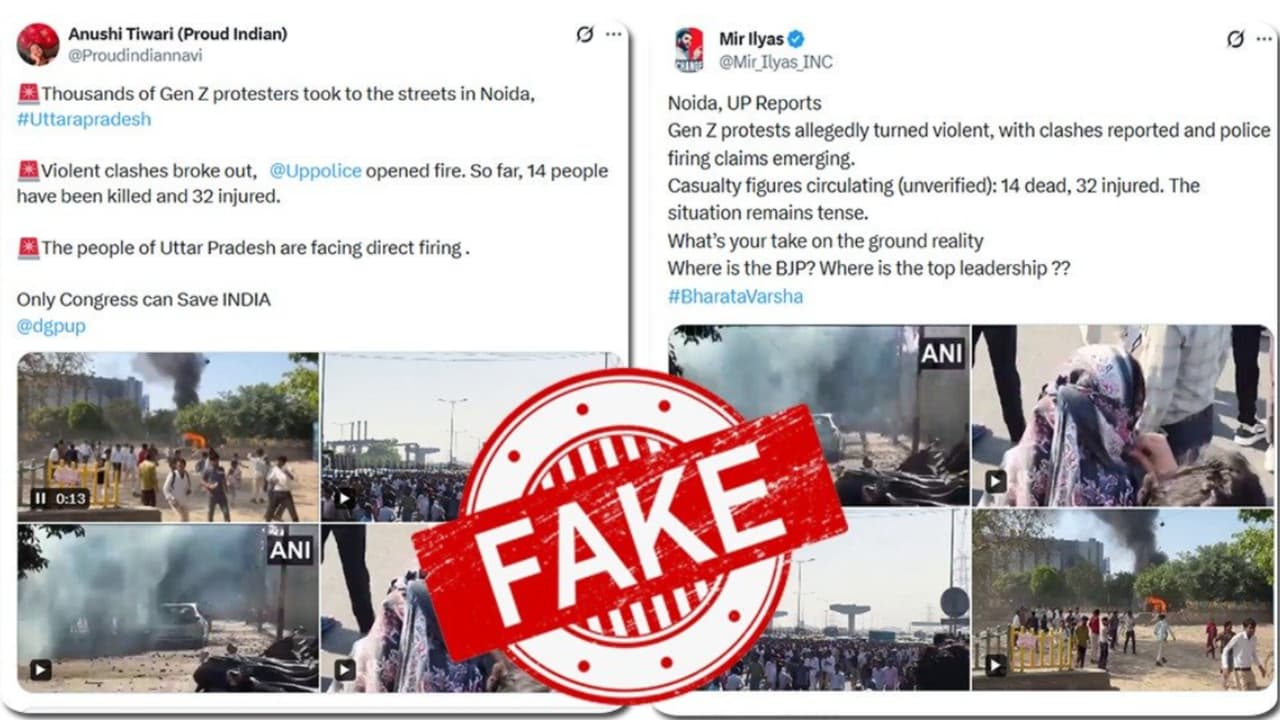The width and height of the screenshot is (1280, 720).
Task: Click the @Mir_Ilyas_INC handle
Action: (x=776, y=62)
